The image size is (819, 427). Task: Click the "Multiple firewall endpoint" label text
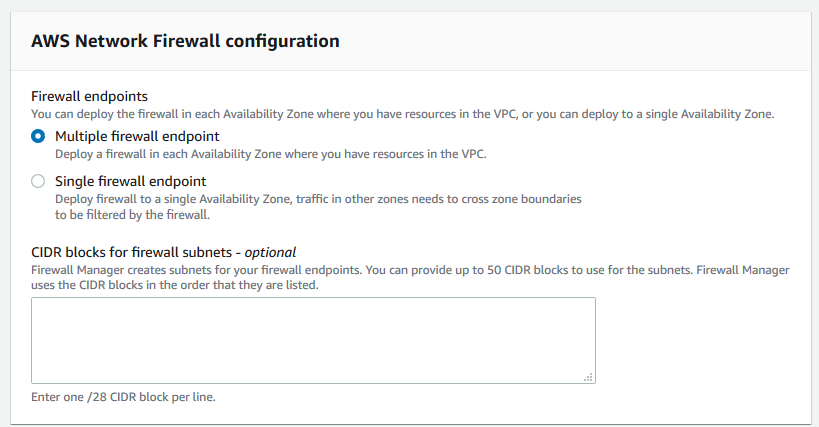click(x=137, y=136)
